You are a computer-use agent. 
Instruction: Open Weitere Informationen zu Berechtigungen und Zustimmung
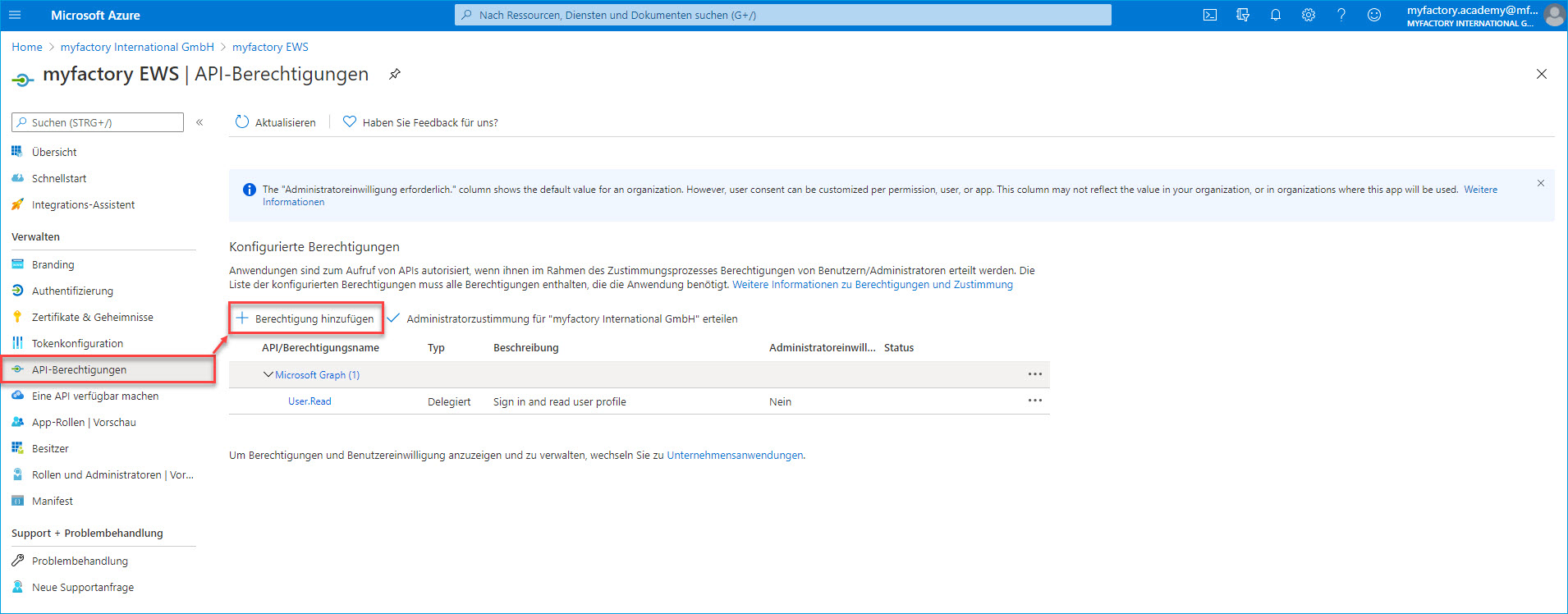coord(873,285)
